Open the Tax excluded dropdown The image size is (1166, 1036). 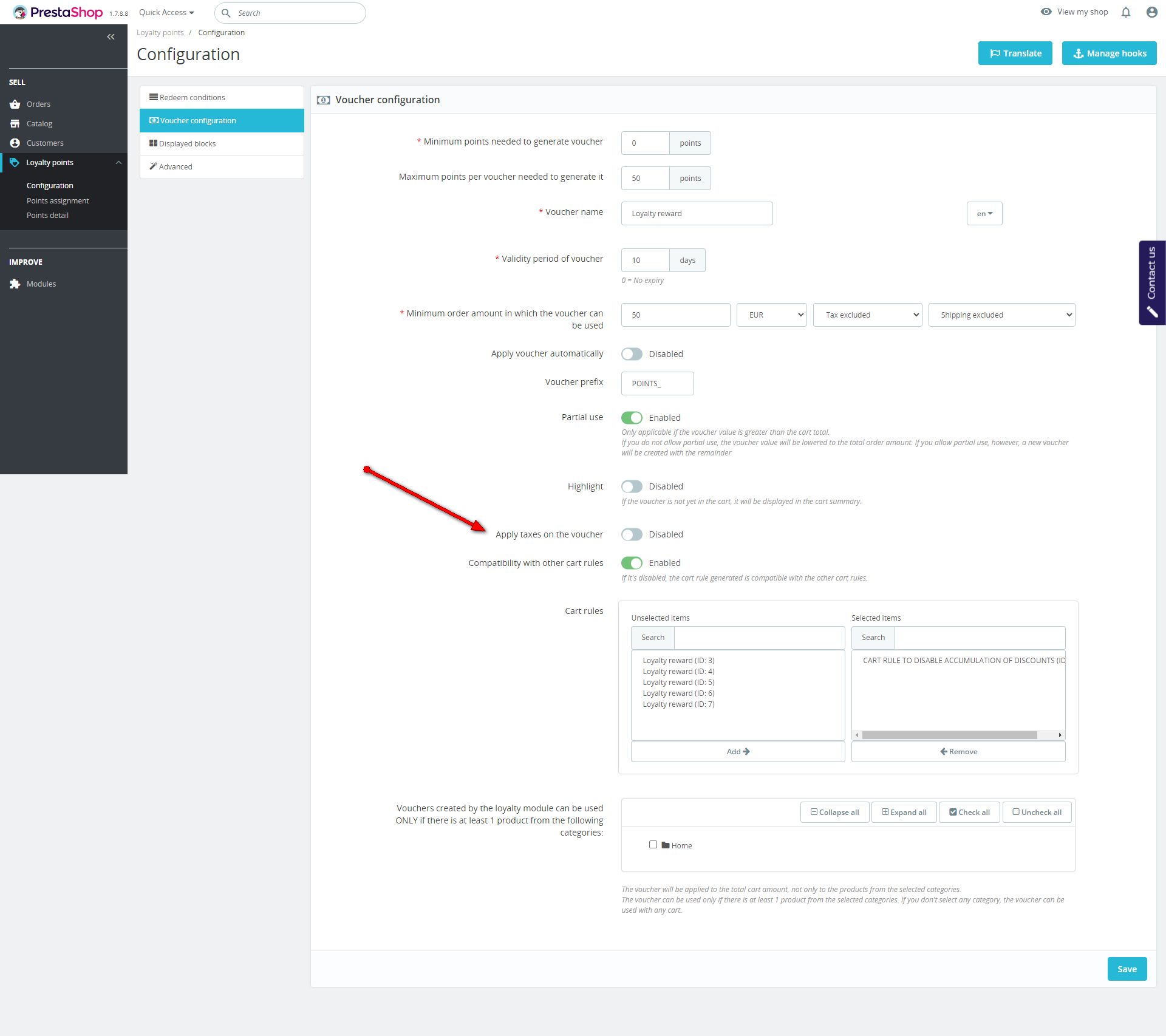click(x=867, y=315)
